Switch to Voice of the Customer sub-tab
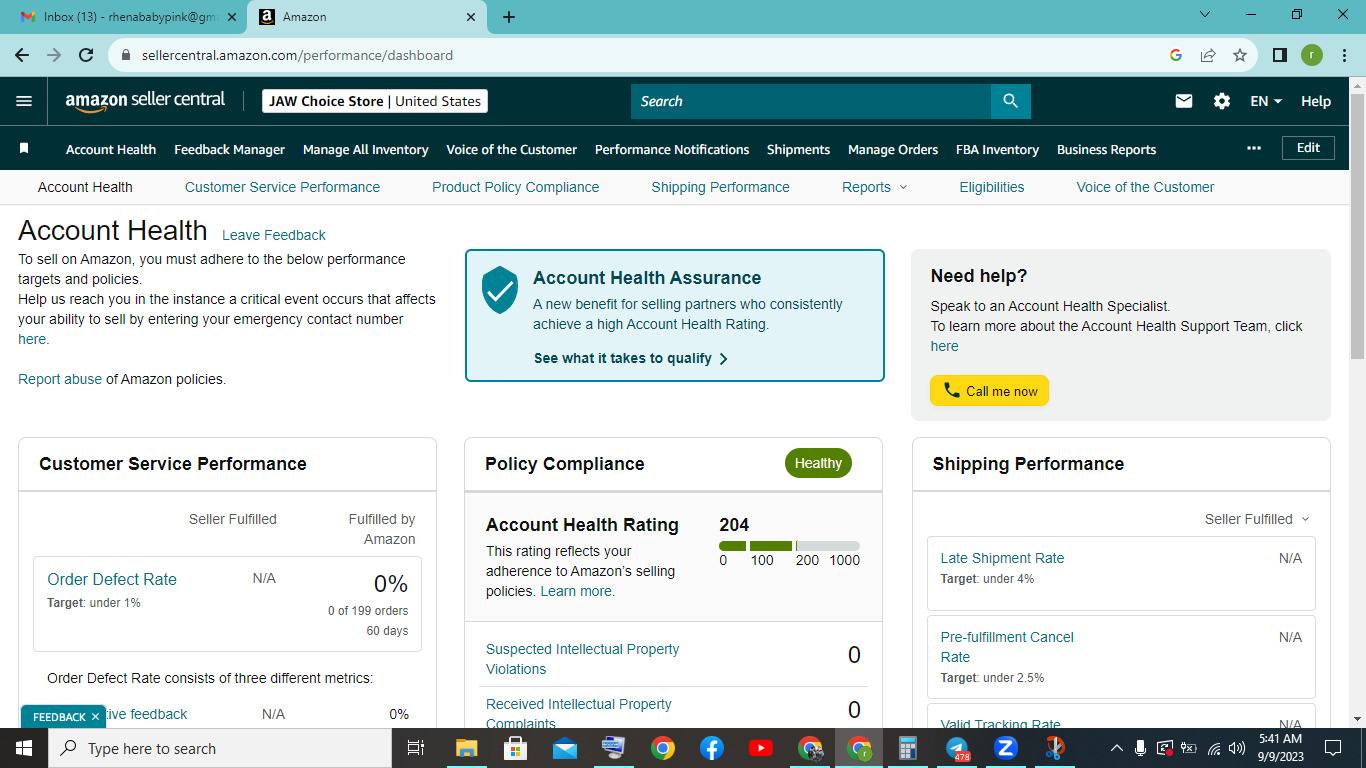Screen dimensions: 1366x768 [1145, 187]
